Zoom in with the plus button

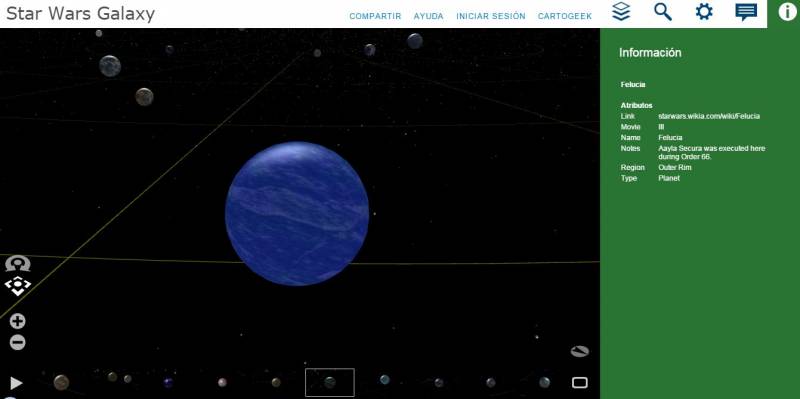pos(17,321)
